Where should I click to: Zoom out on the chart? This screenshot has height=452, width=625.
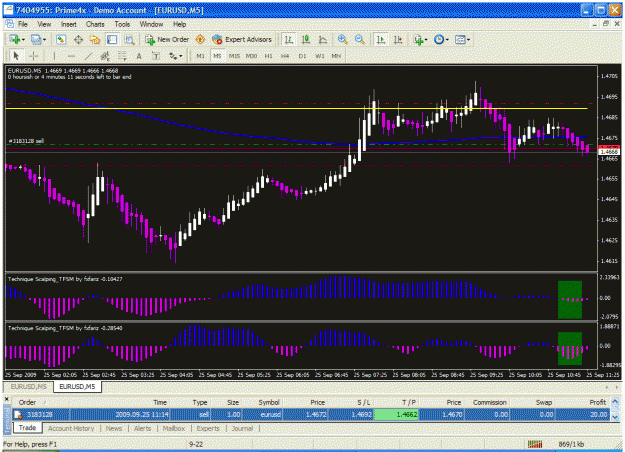coord(360,39)
